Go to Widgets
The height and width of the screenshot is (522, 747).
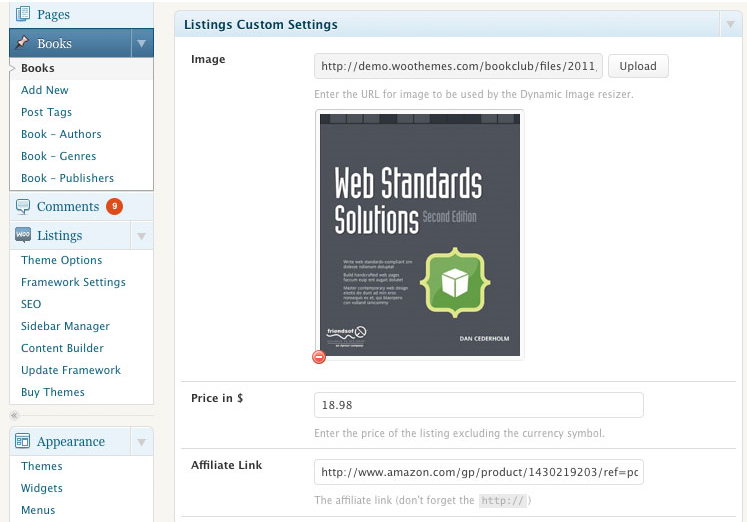[41, 488]
